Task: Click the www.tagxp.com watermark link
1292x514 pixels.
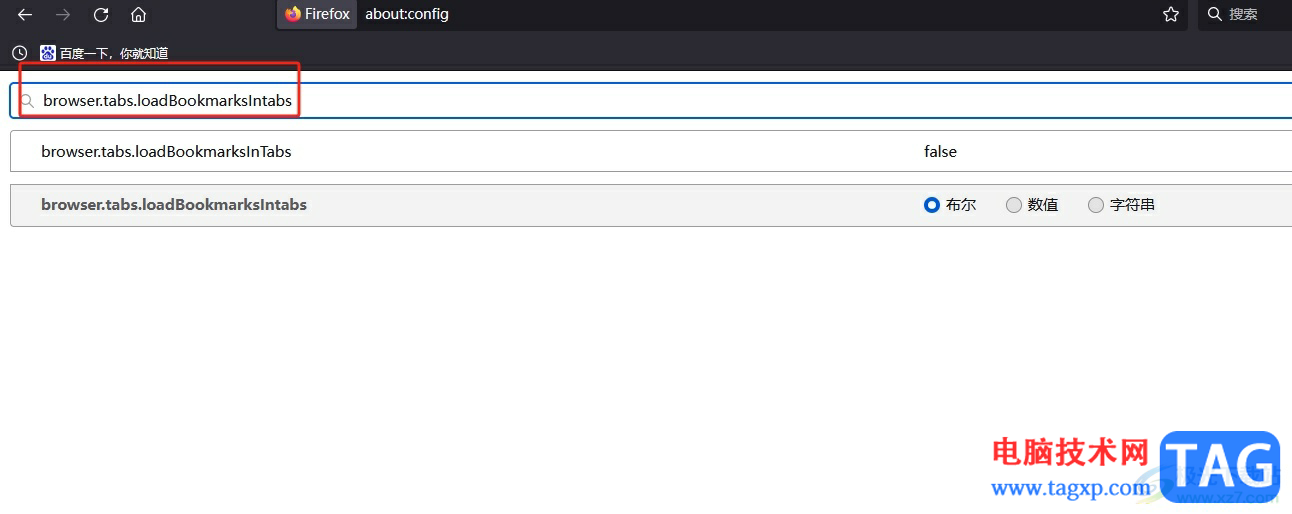Action: (x=1070, y=488)
